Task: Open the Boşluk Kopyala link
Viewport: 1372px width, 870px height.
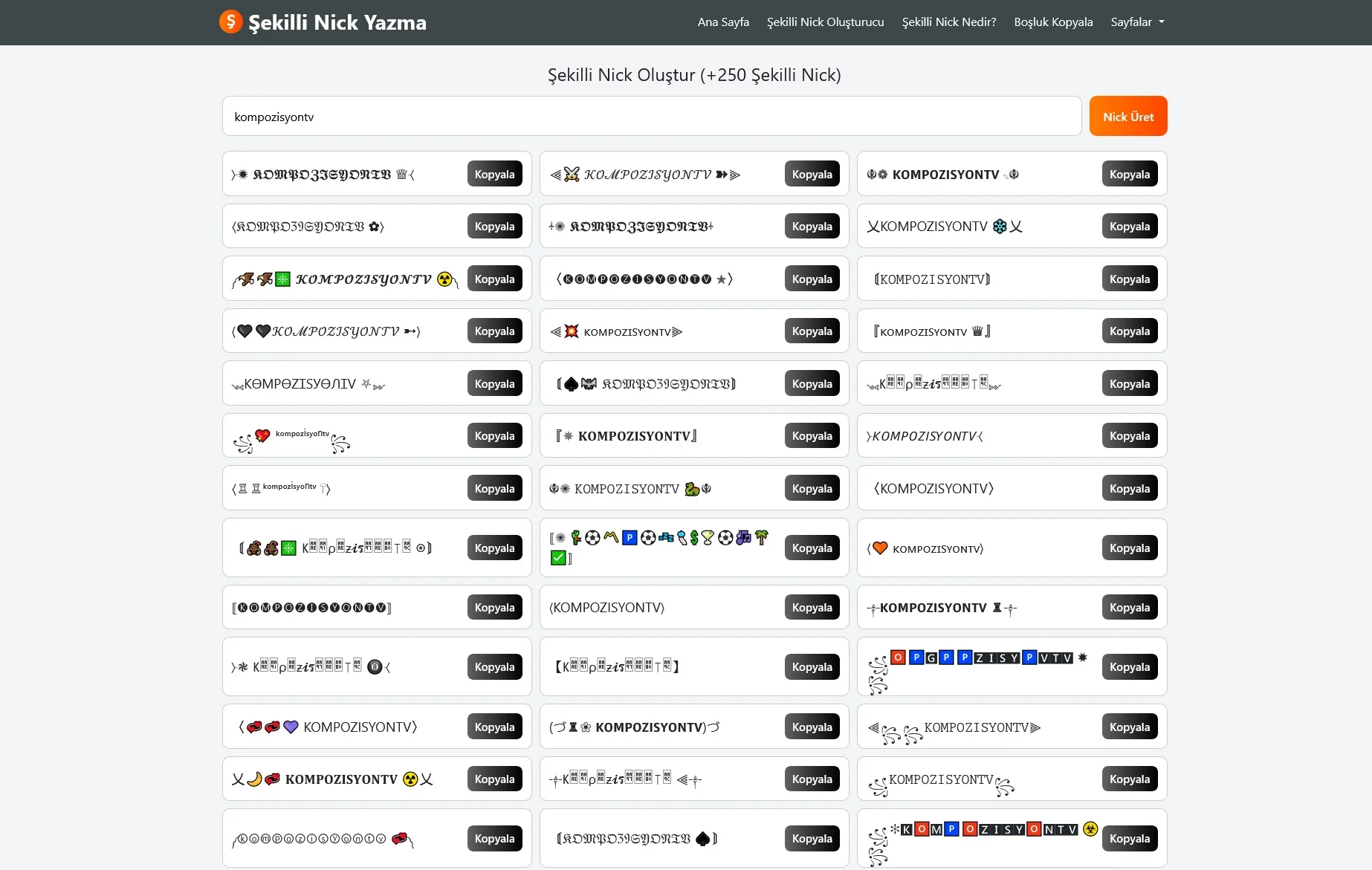Action: click(1053, 22)
